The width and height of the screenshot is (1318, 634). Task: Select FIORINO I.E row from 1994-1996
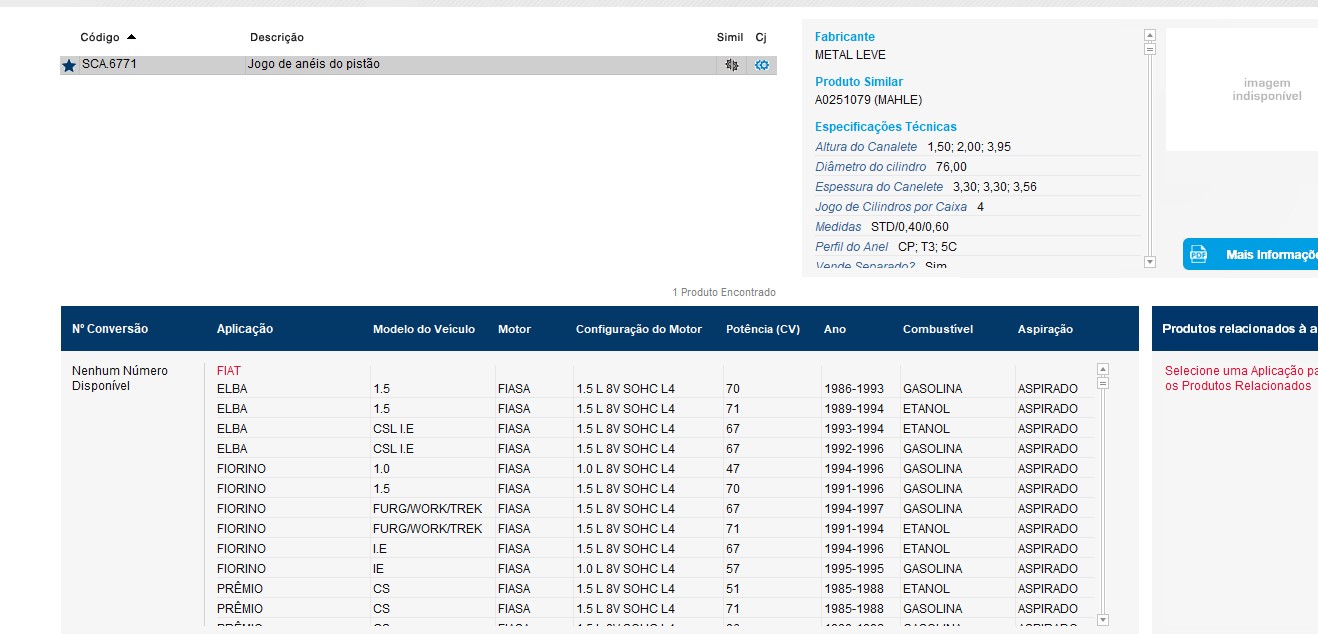[652, 549]
